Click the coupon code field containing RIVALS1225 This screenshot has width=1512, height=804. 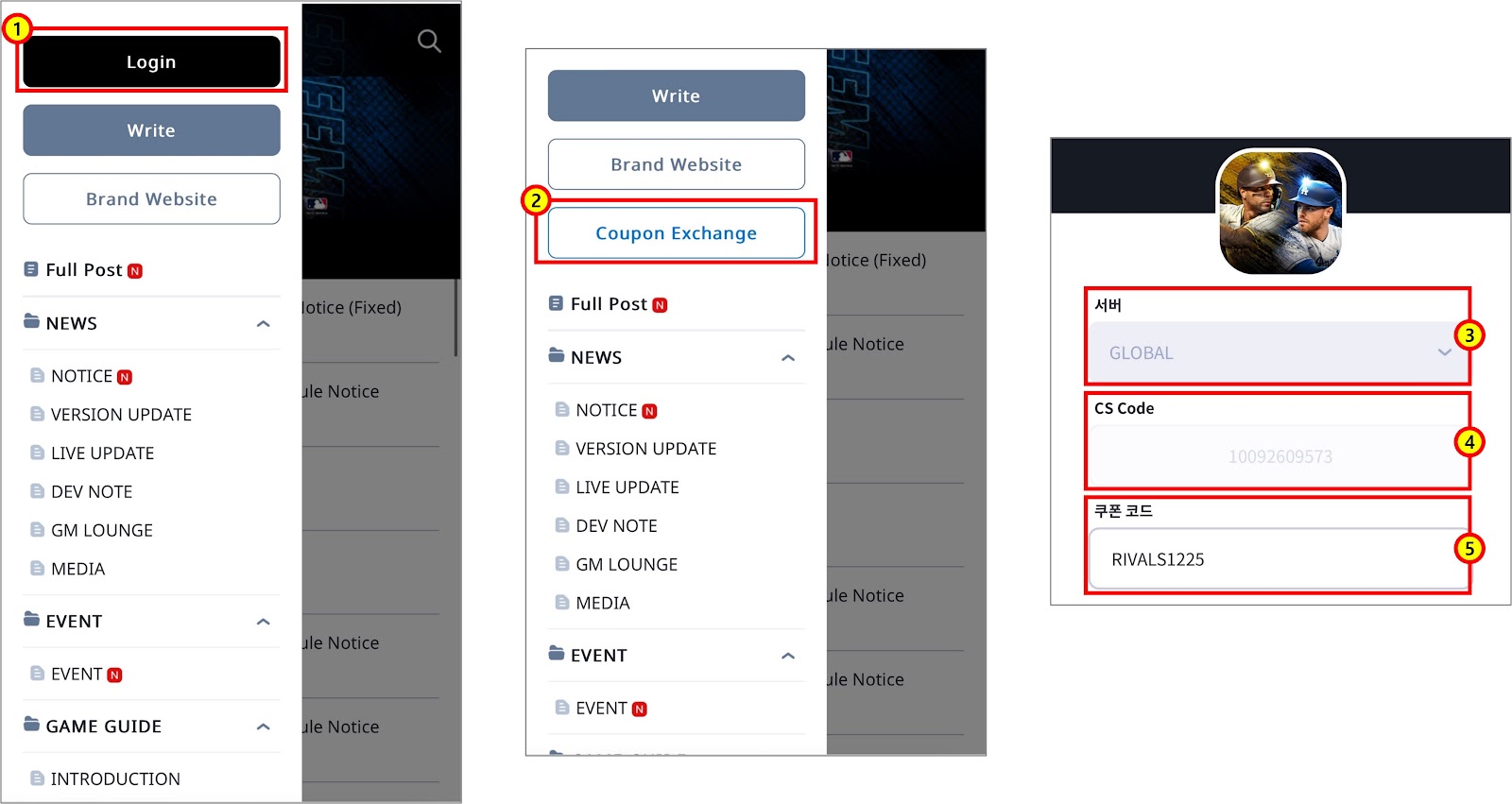tap(1280, 559)
